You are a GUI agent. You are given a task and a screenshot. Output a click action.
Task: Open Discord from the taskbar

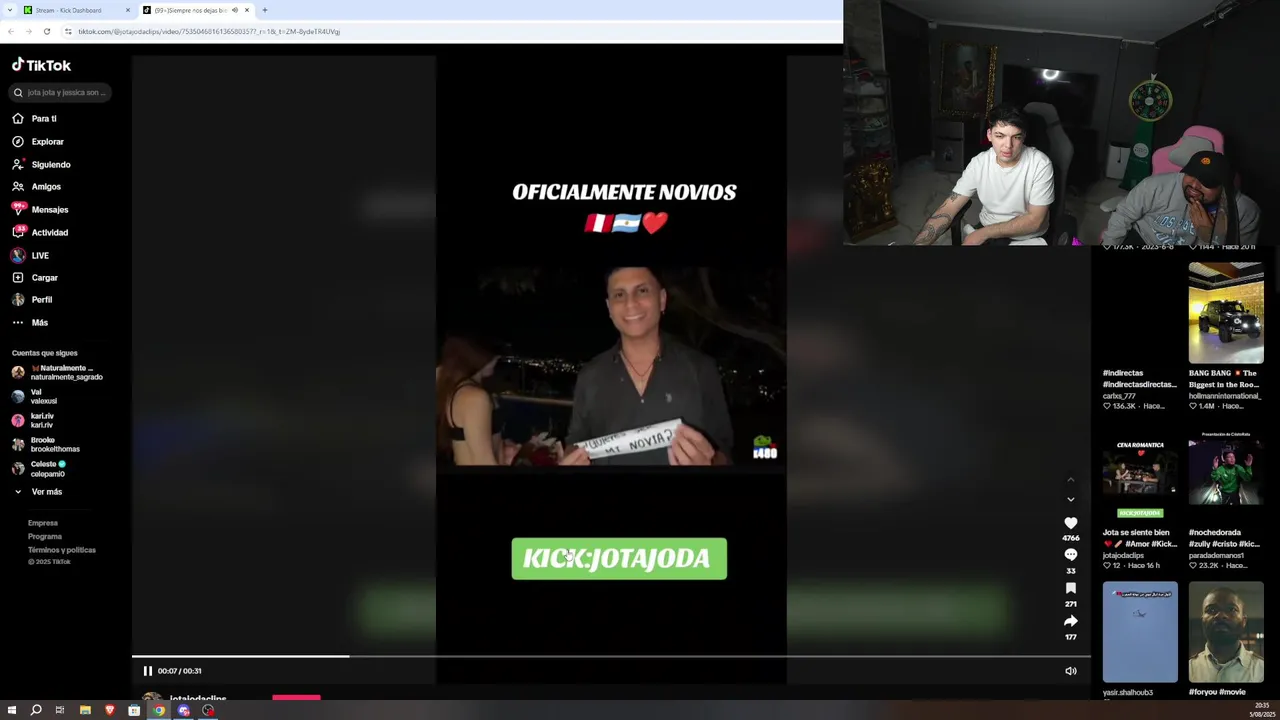(183, 710)
